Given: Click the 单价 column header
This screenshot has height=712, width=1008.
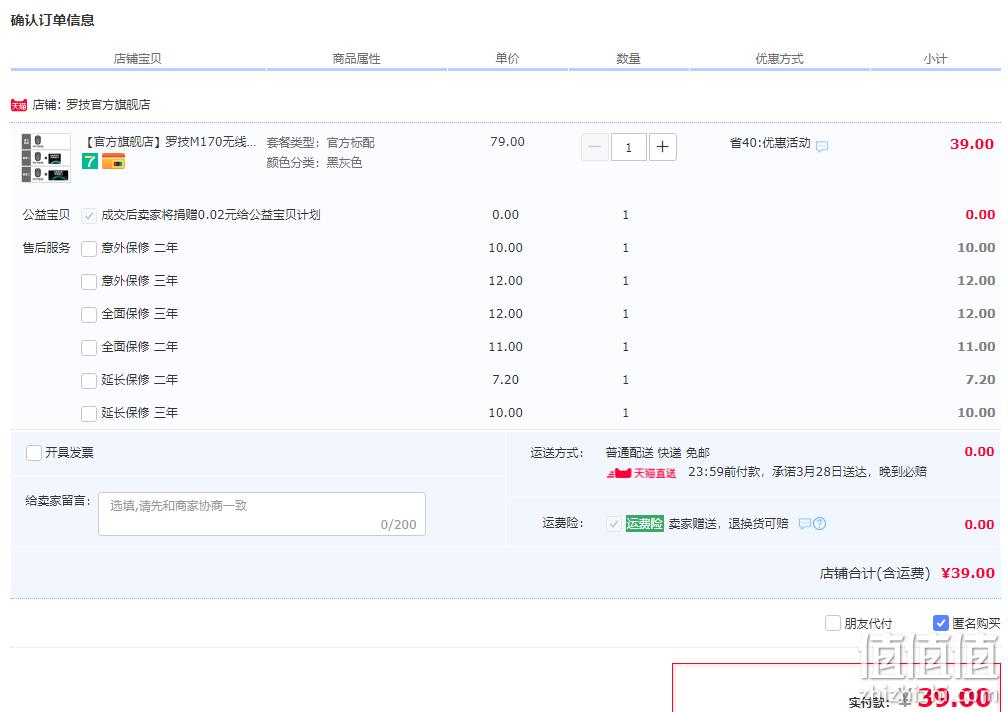Looking at the screenshot, I should tap(507, 58).
